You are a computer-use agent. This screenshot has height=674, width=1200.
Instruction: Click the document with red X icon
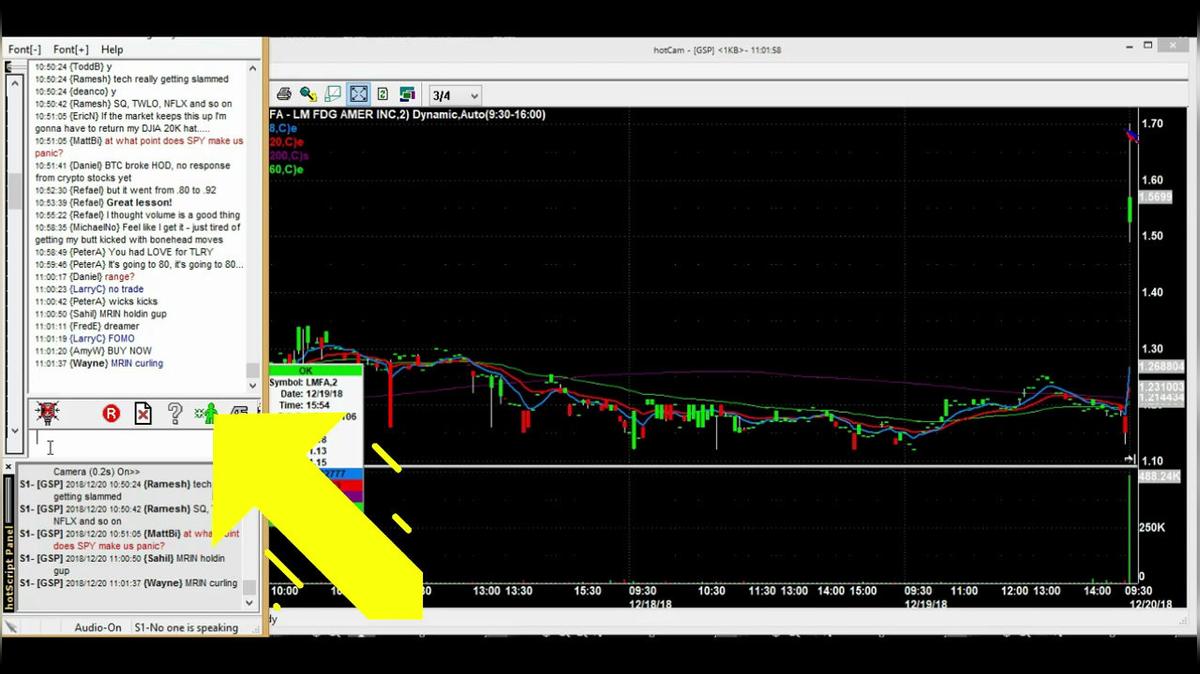point(143,413)
